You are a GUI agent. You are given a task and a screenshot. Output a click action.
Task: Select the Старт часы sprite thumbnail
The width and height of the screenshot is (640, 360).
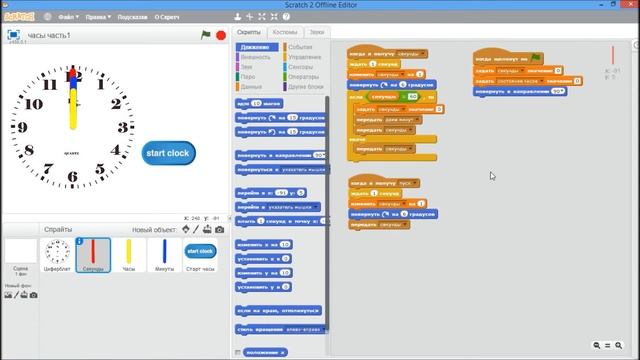point(200,255)
